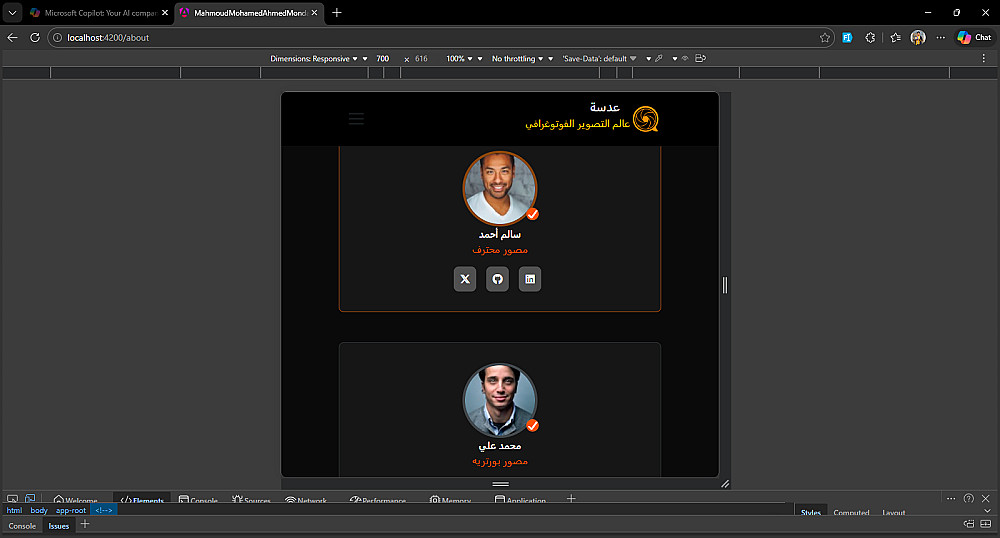Open the Welcome DevTools tab

(76, 499)
